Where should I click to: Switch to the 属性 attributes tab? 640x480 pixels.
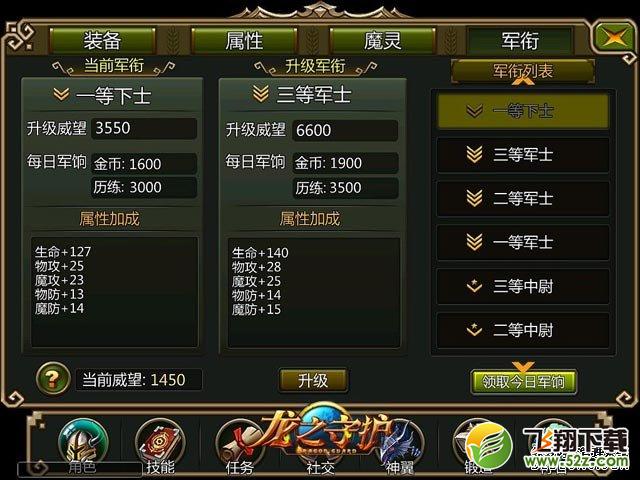244,40
